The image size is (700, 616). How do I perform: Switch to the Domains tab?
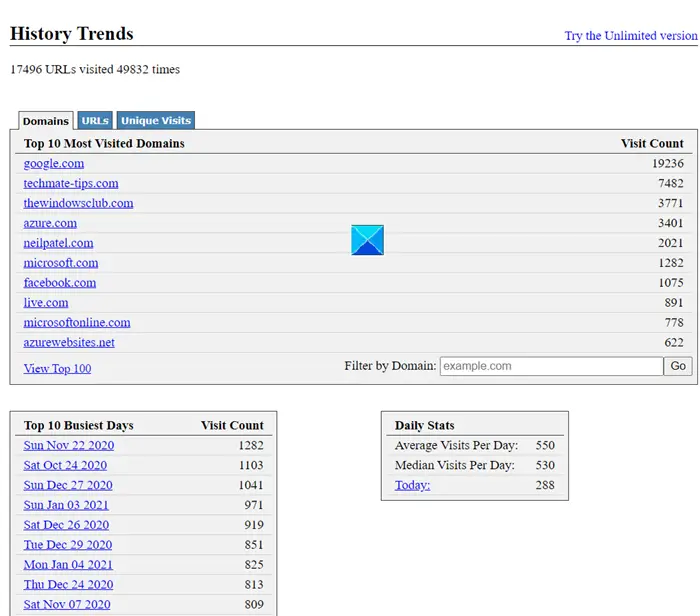pyautogui.click(x=46, y=121)
